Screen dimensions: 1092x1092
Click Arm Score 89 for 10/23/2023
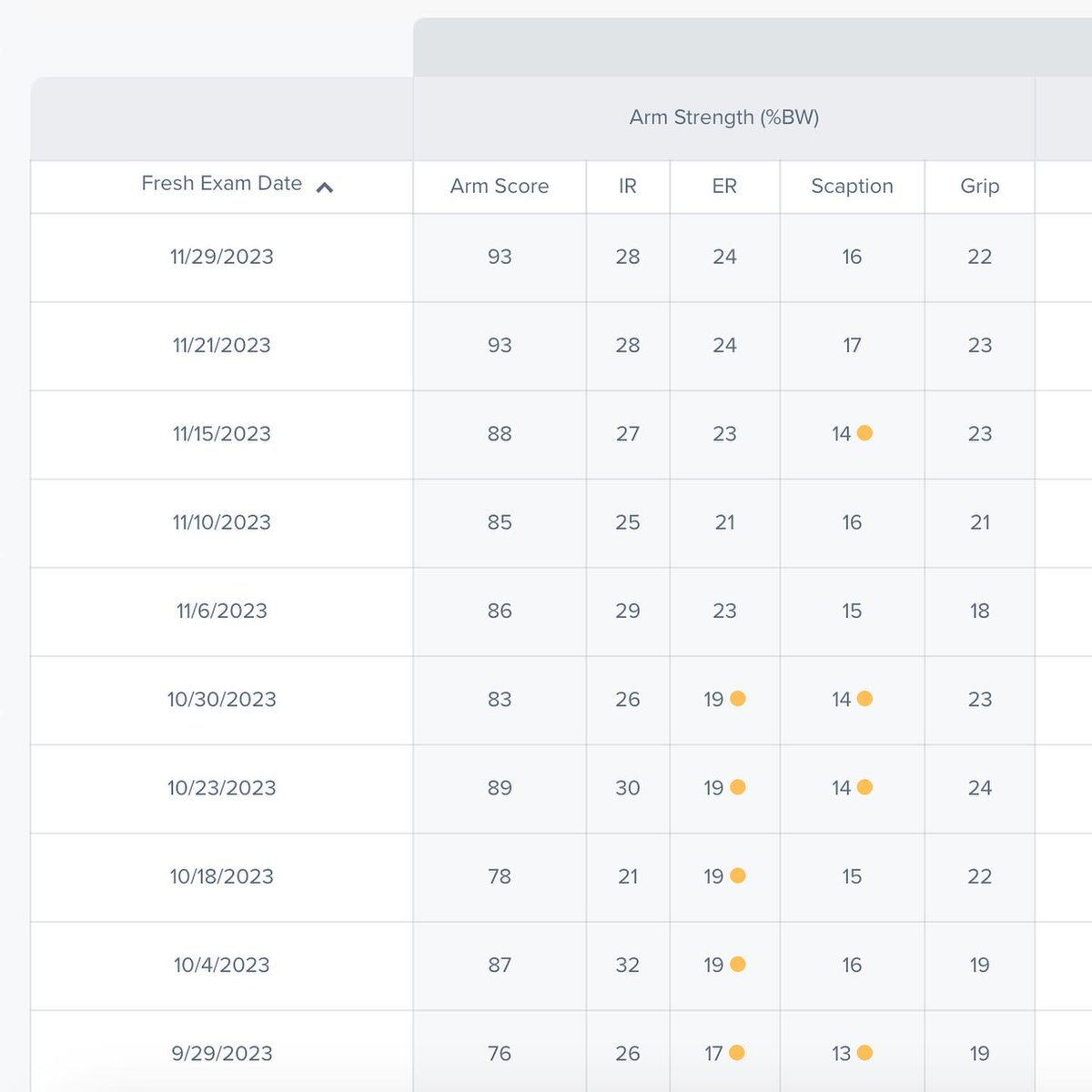click(x=500, y=788)
